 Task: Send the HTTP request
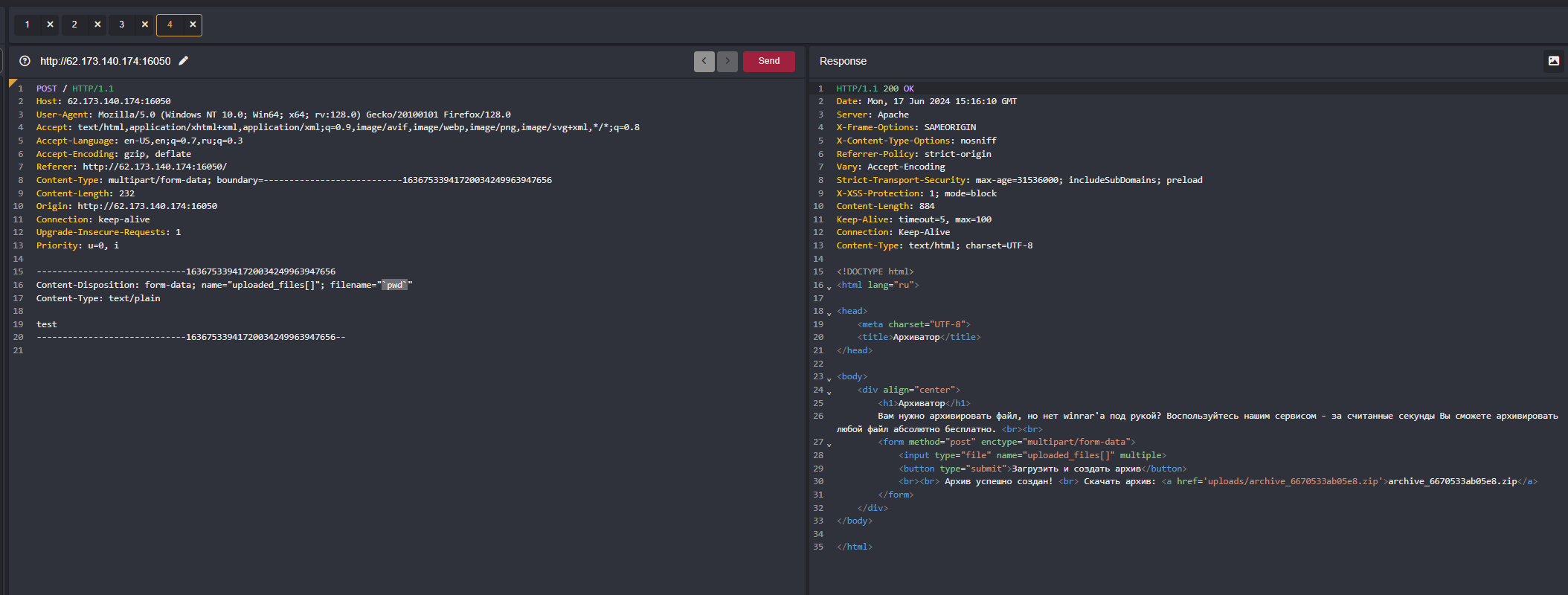click(769, 61)
